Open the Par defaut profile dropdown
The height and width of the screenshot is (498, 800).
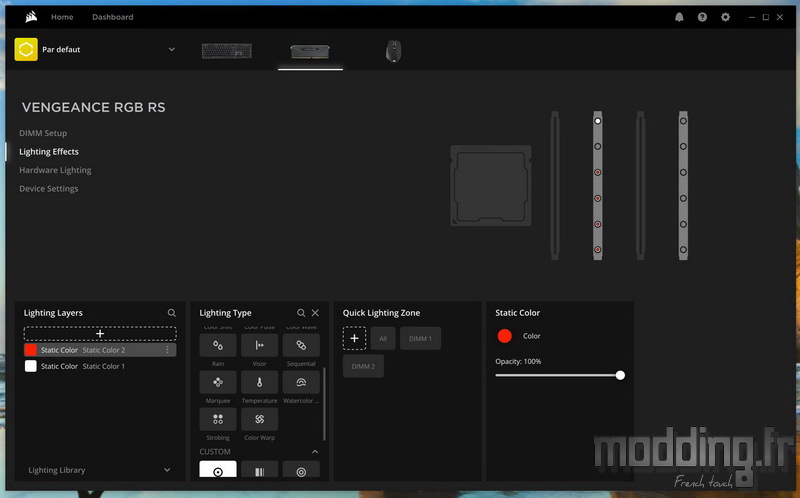click(x=172, y=49)
